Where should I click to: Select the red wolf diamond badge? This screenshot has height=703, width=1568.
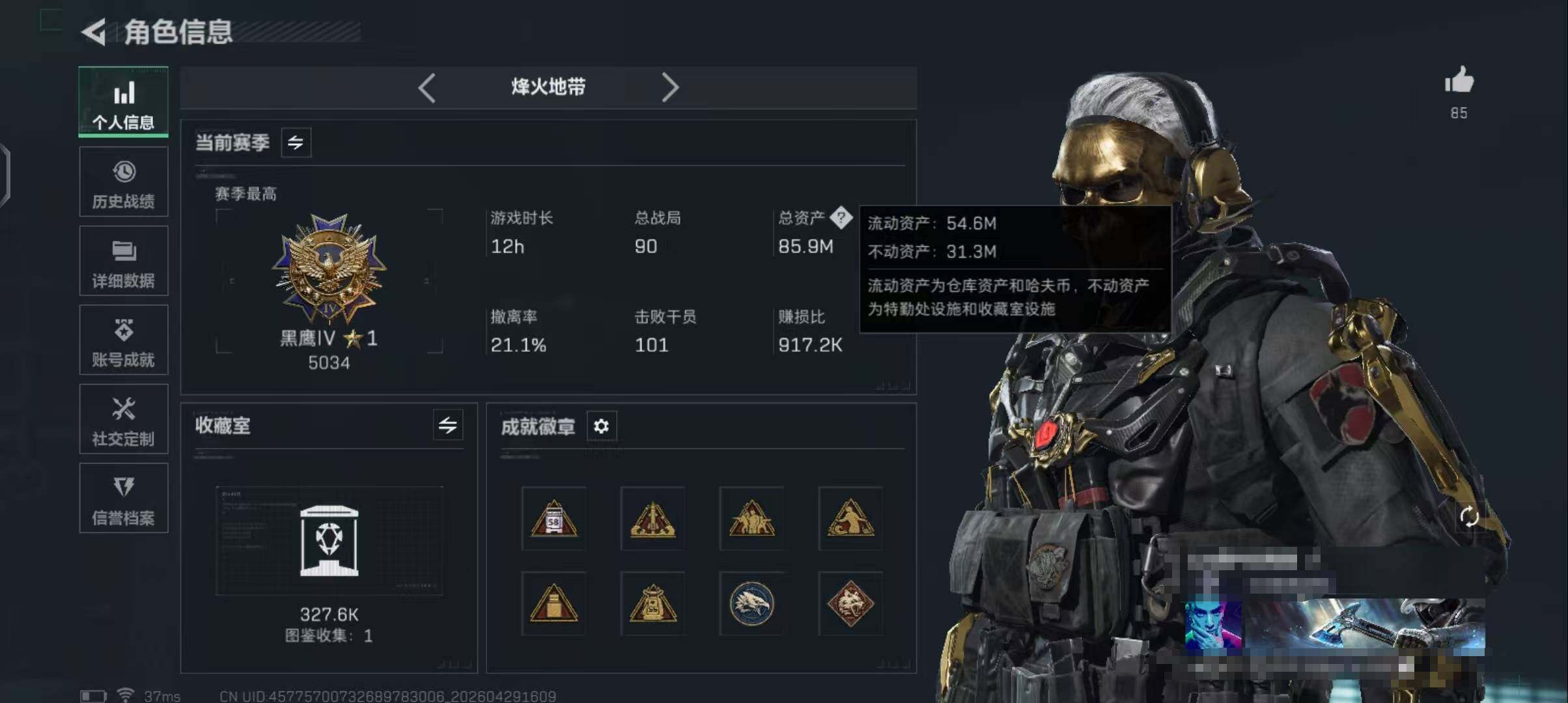tap(850, 603)
